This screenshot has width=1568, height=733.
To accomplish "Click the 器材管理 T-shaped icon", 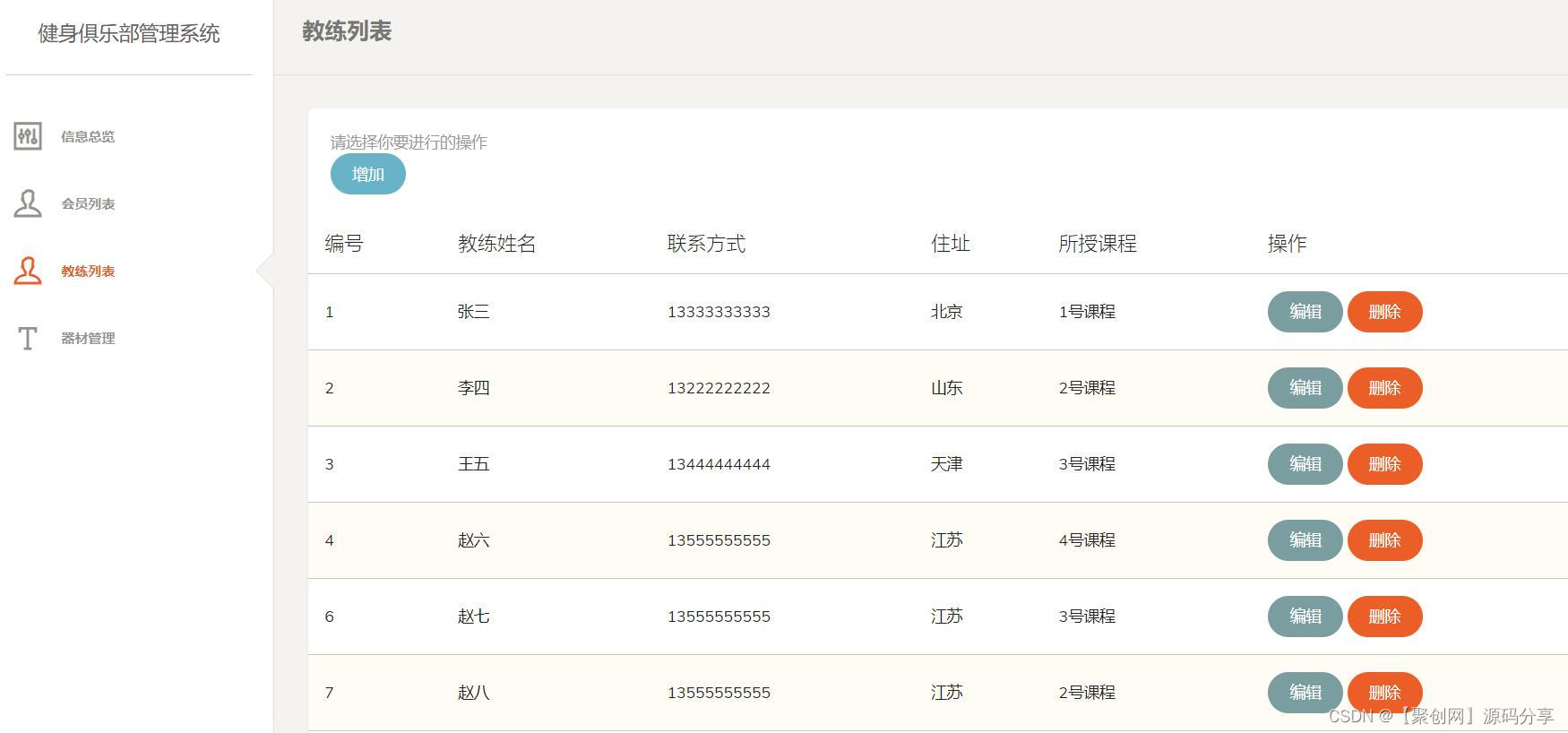I will [28, 338].
